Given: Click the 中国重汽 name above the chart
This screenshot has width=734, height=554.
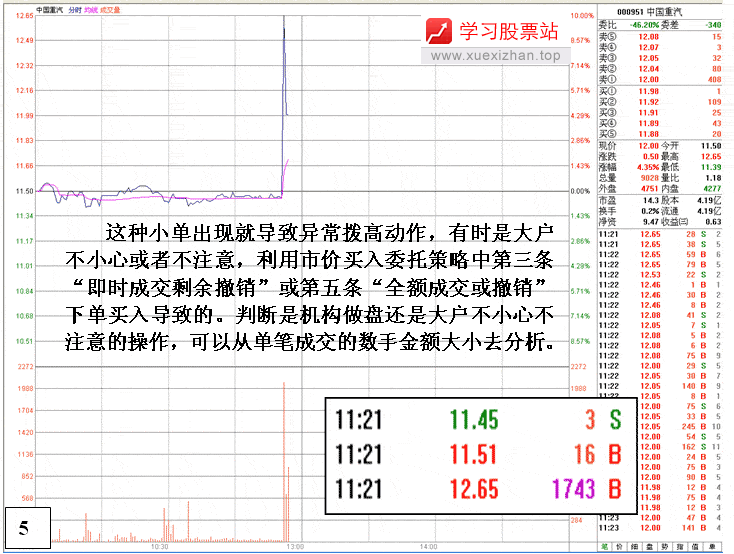Looking at the screenshot, I should click(50, 10).
